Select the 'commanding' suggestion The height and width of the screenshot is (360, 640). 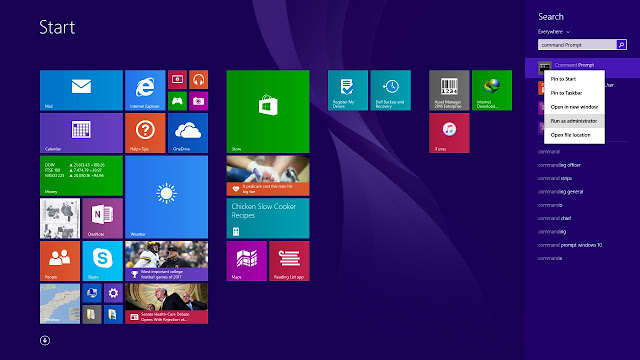552,231
